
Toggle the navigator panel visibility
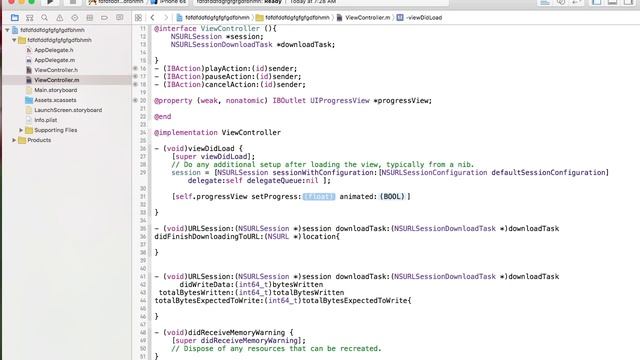click(x=597, y=2)
